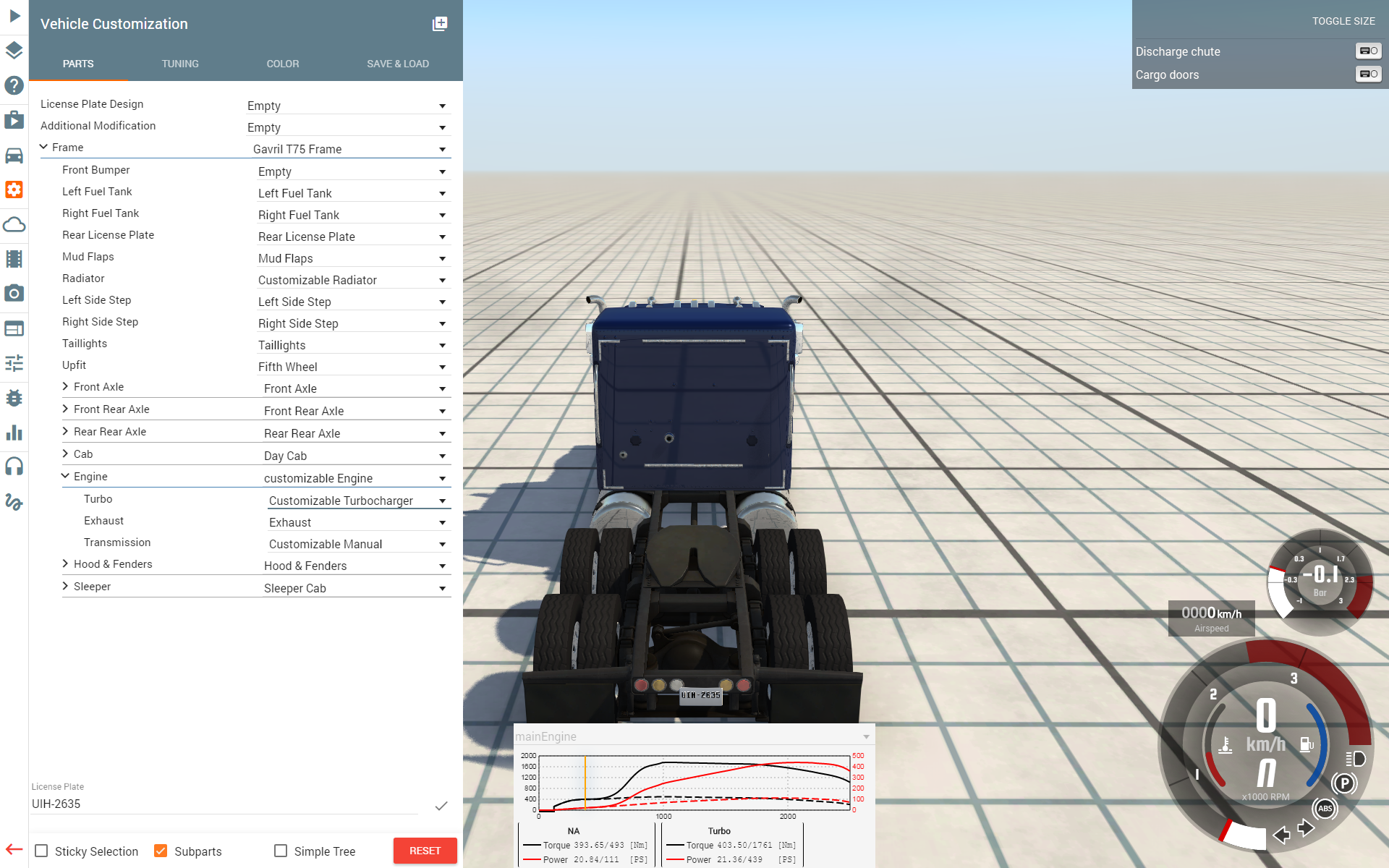Click the TOGGLE SIZE button

tap(1343, 21)
